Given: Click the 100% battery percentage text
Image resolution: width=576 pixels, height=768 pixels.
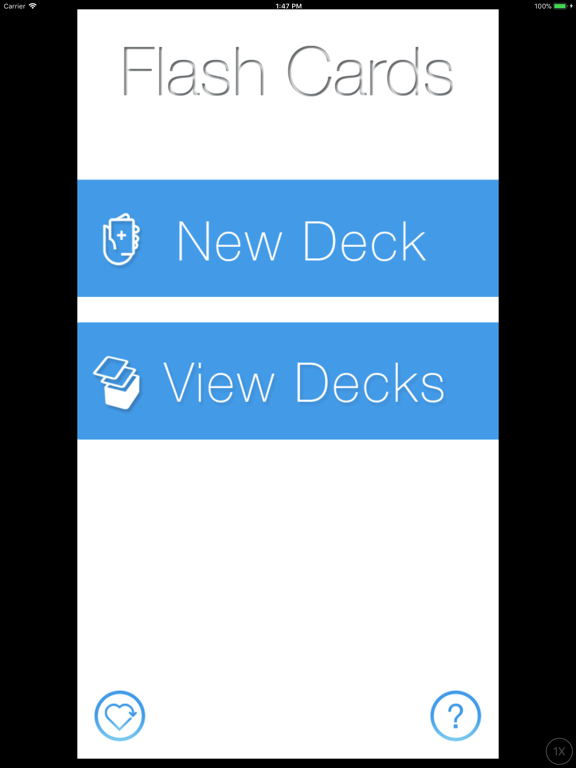Looking at the screenshot, I should pos(543,6).
